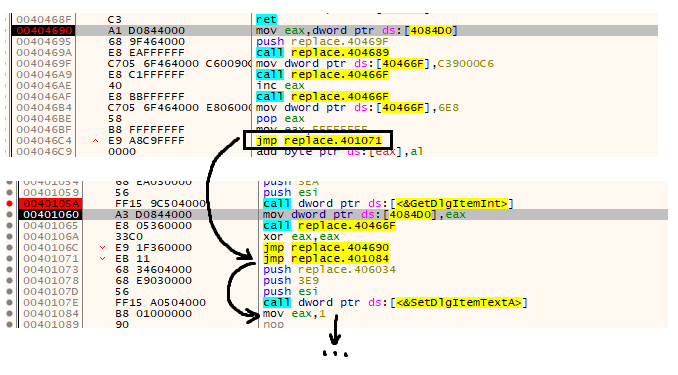Select address 0040469F
Image resolution: width=678 pixels, height=375 pixels.
pyautogui.click(x=44, y=64)
